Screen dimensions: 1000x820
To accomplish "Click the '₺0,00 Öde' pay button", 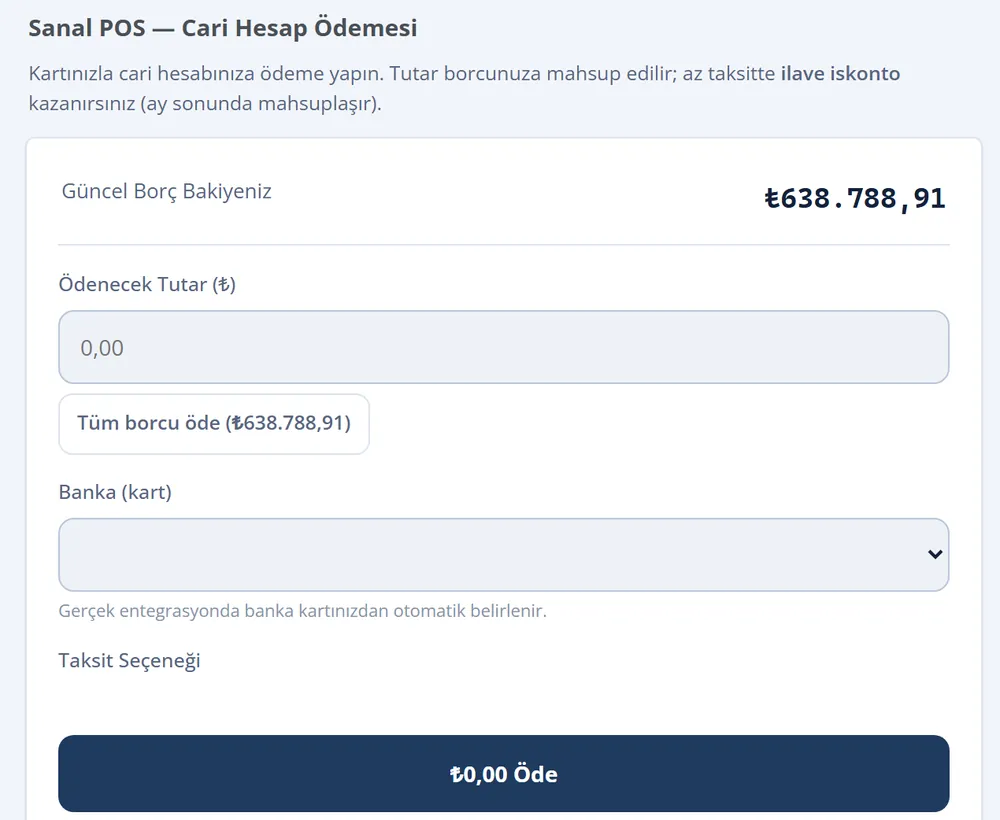I will pyautogui.click(x=503, y=773).
